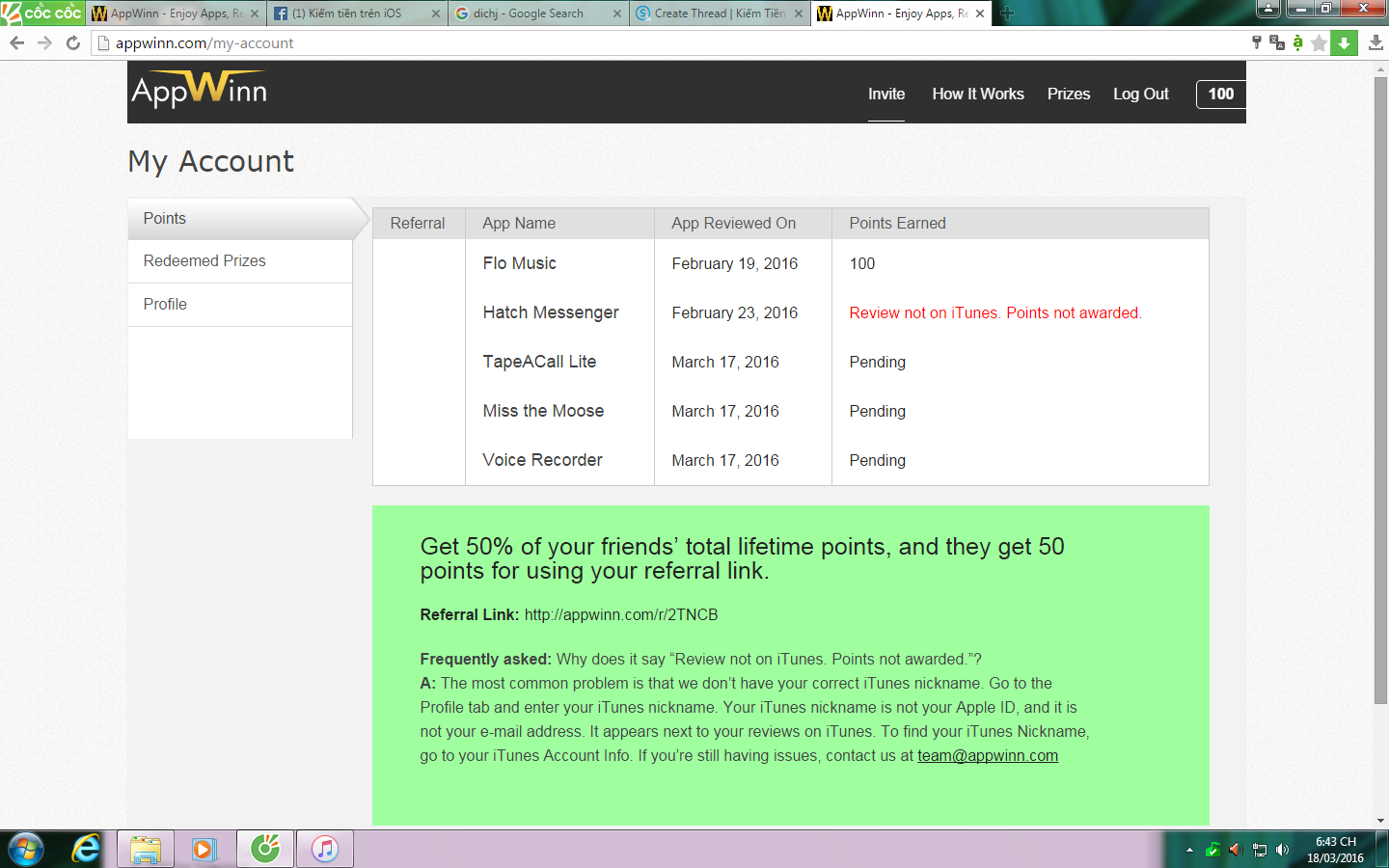The image size is (1389, 868).
Task: Click the App Reviewed On column header
Action: pyautogui.click(x=734, y=223)
